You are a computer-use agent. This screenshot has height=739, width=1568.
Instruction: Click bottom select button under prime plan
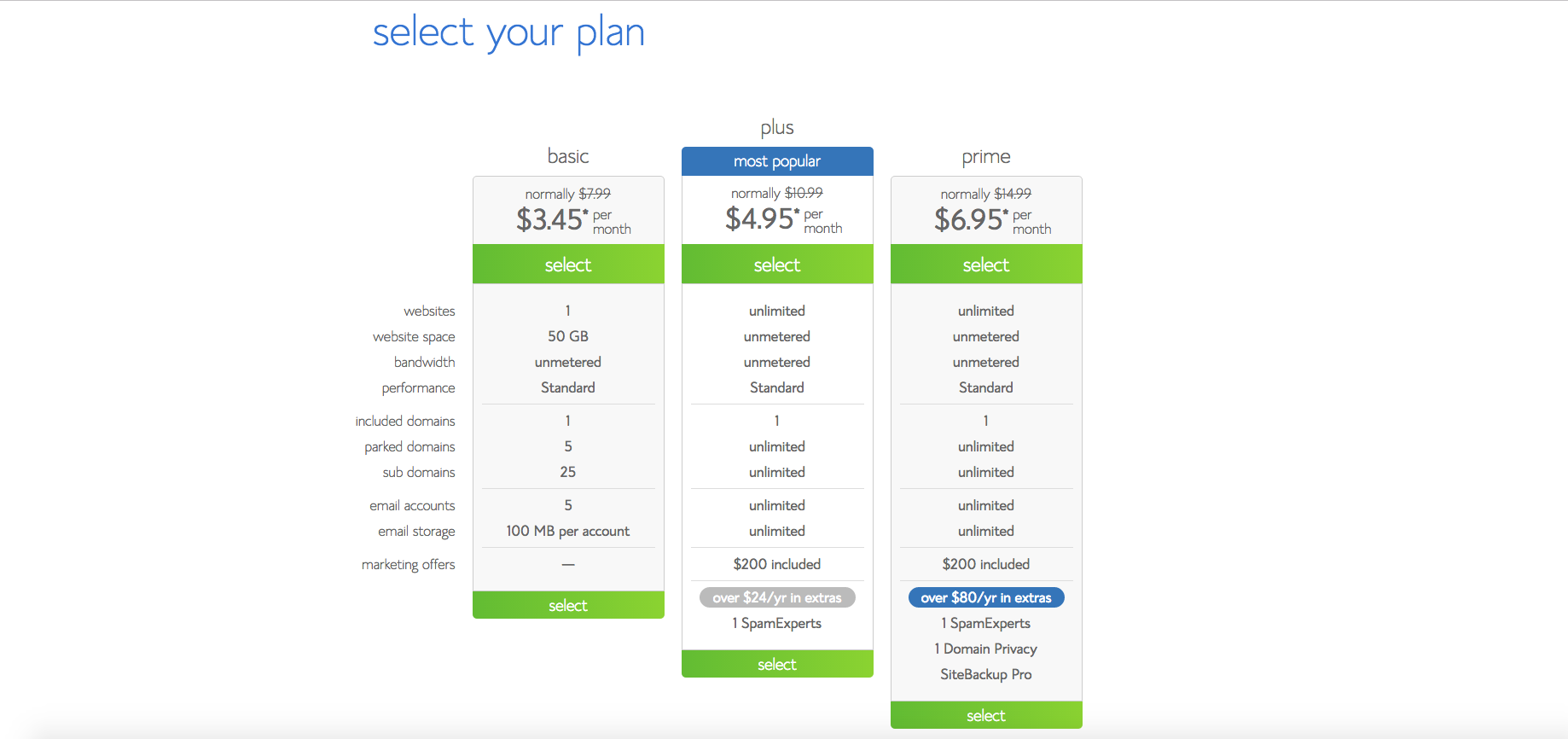tap(986, 715)
